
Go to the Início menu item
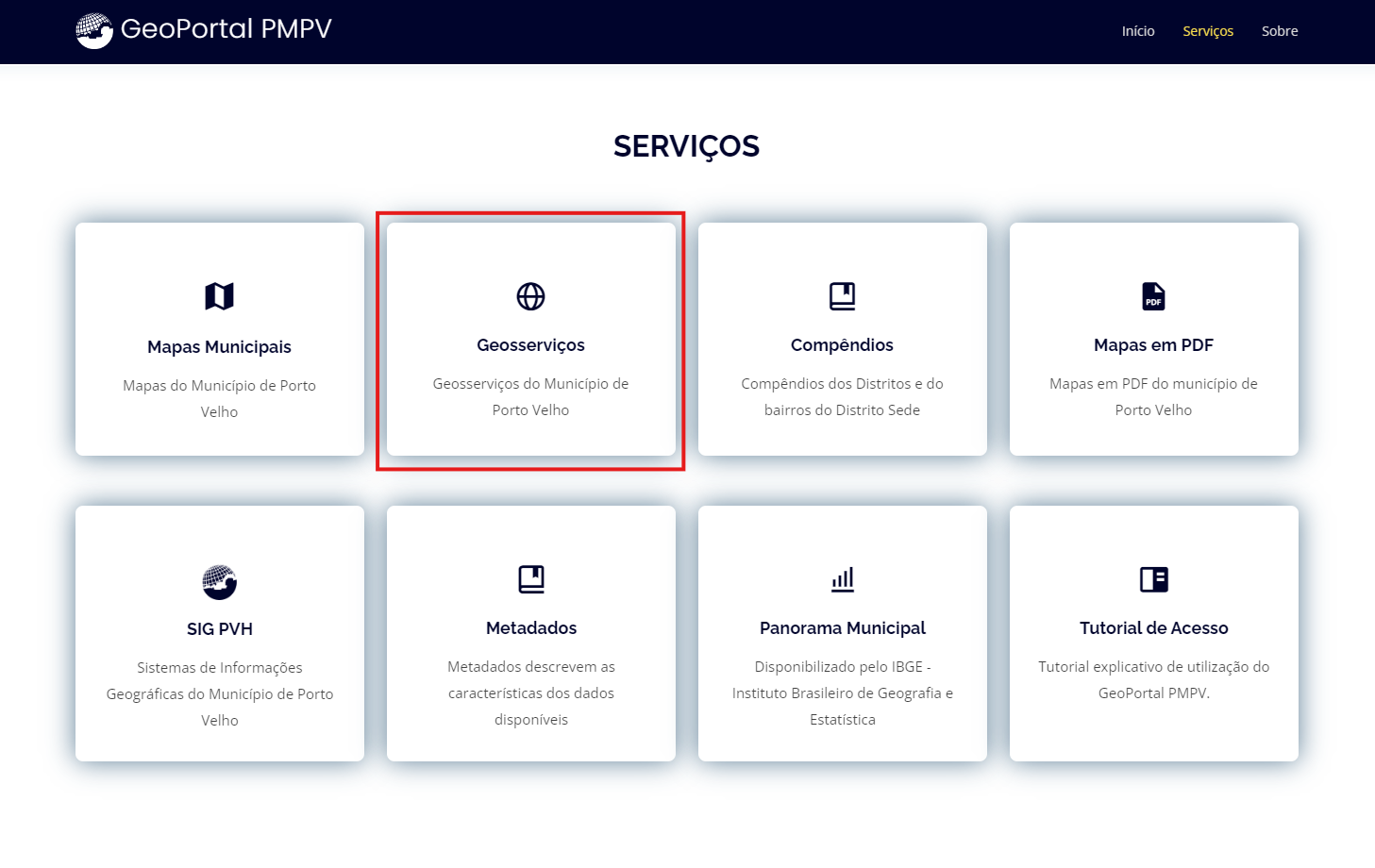coord(1138,31)
